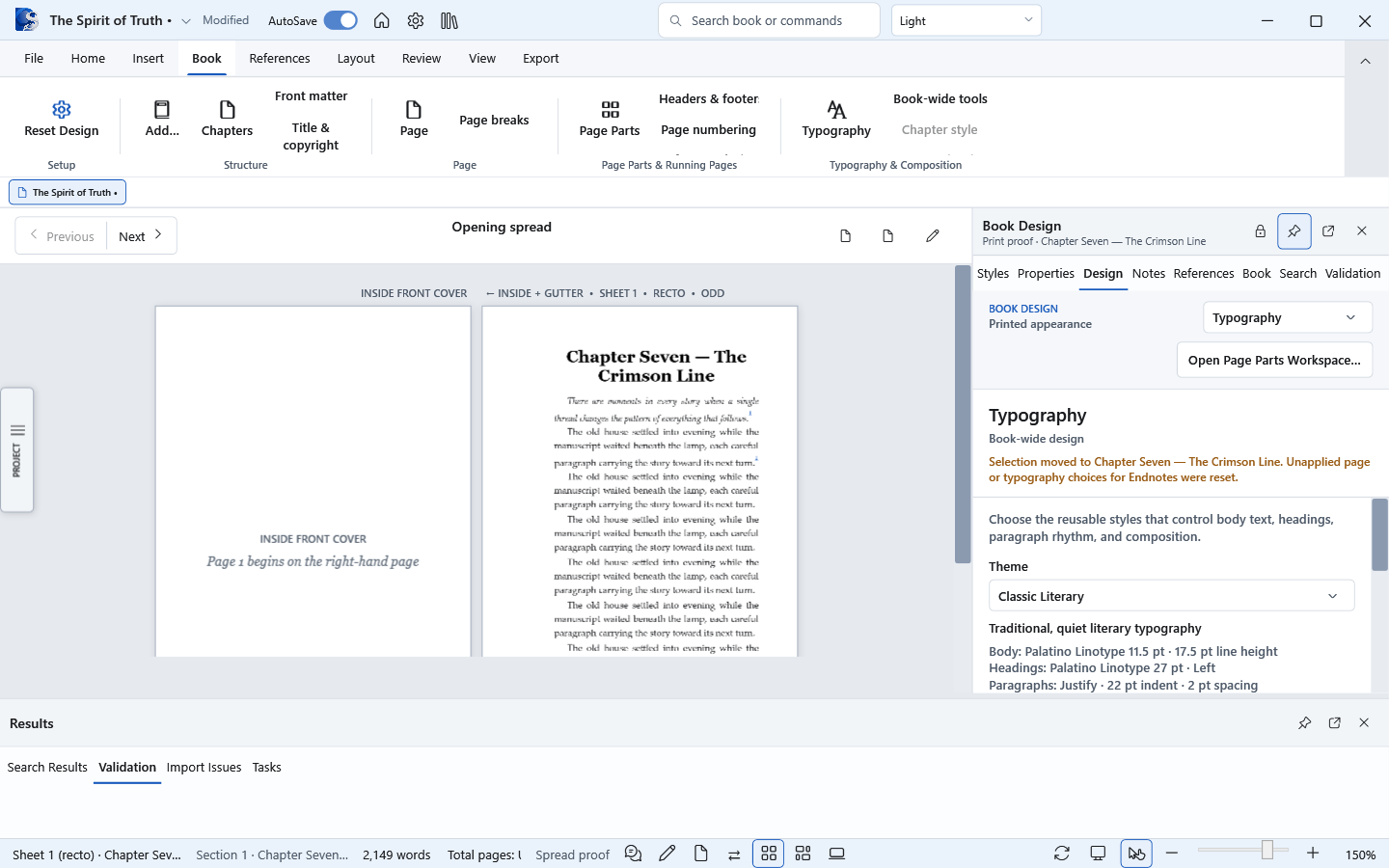This screenshot has width=1389, height=868.
Task: Click the monitor display icon in status bar
Action: (1098, 854)
